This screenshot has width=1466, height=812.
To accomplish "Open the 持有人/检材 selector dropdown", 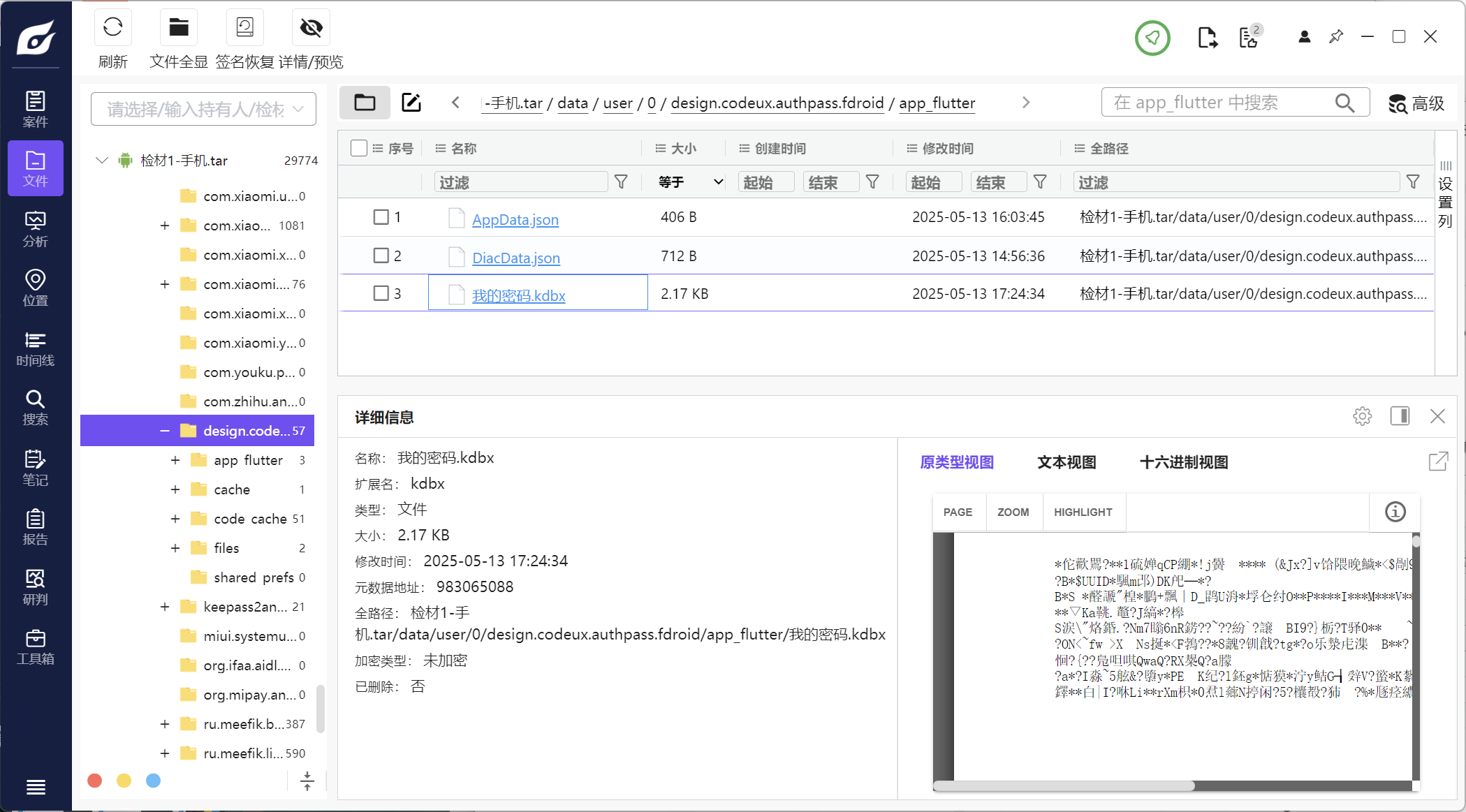I will [x=203, y=109].
